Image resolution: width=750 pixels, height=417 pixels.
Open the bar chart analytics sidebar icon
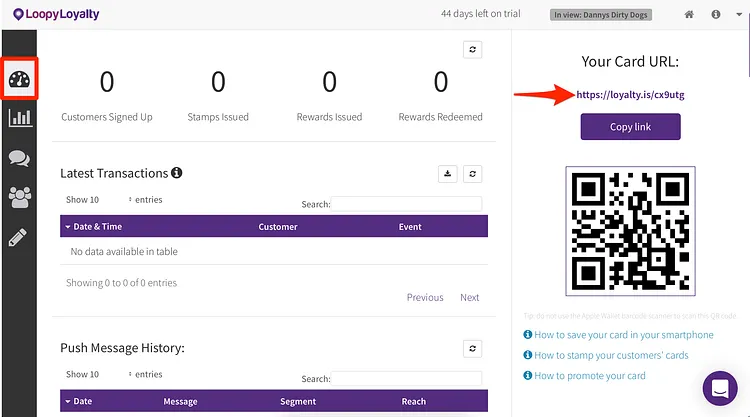coord(20,117)
